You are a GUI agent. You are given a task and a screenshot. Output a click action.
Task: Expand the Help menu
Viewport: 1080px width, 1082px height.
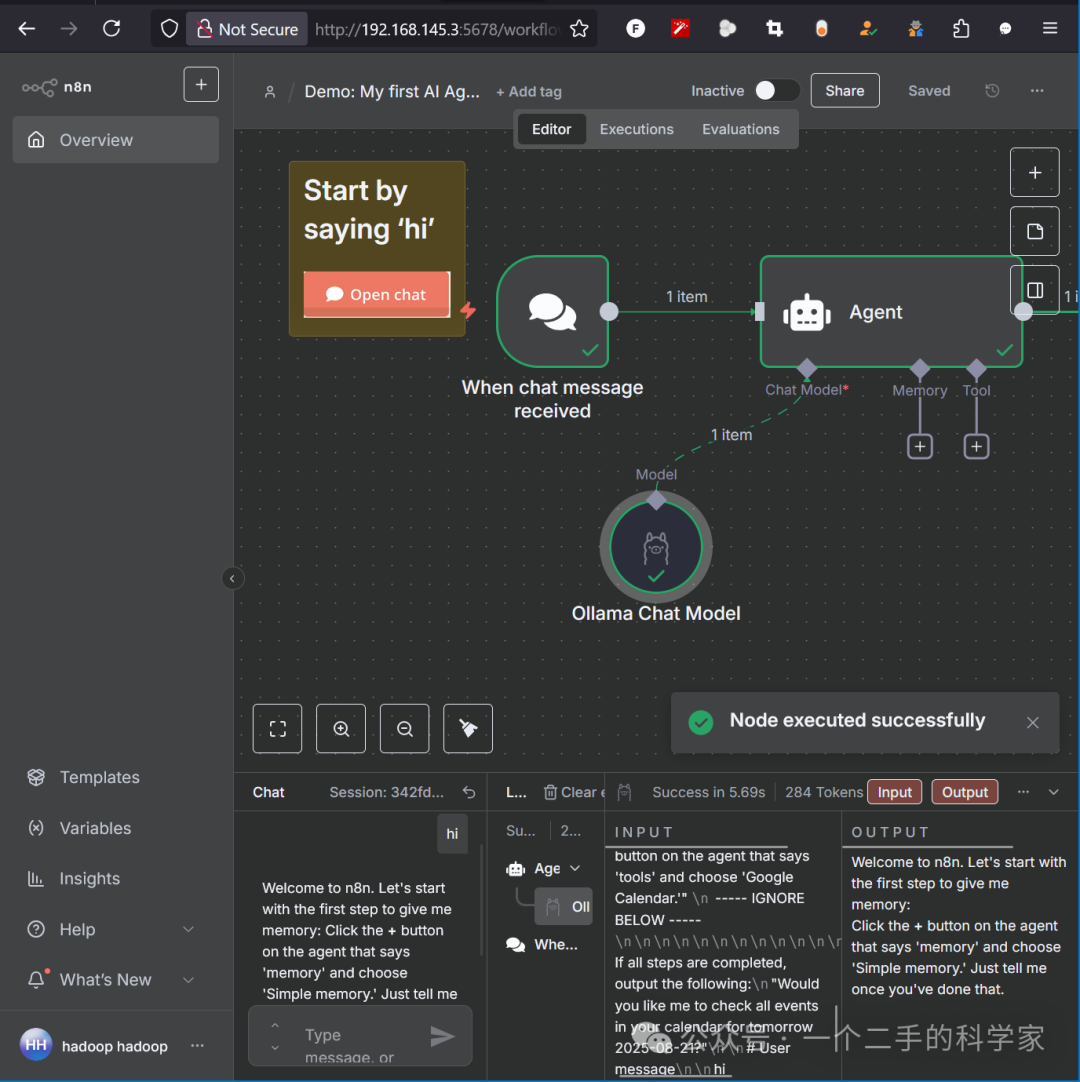pos(110,929)
